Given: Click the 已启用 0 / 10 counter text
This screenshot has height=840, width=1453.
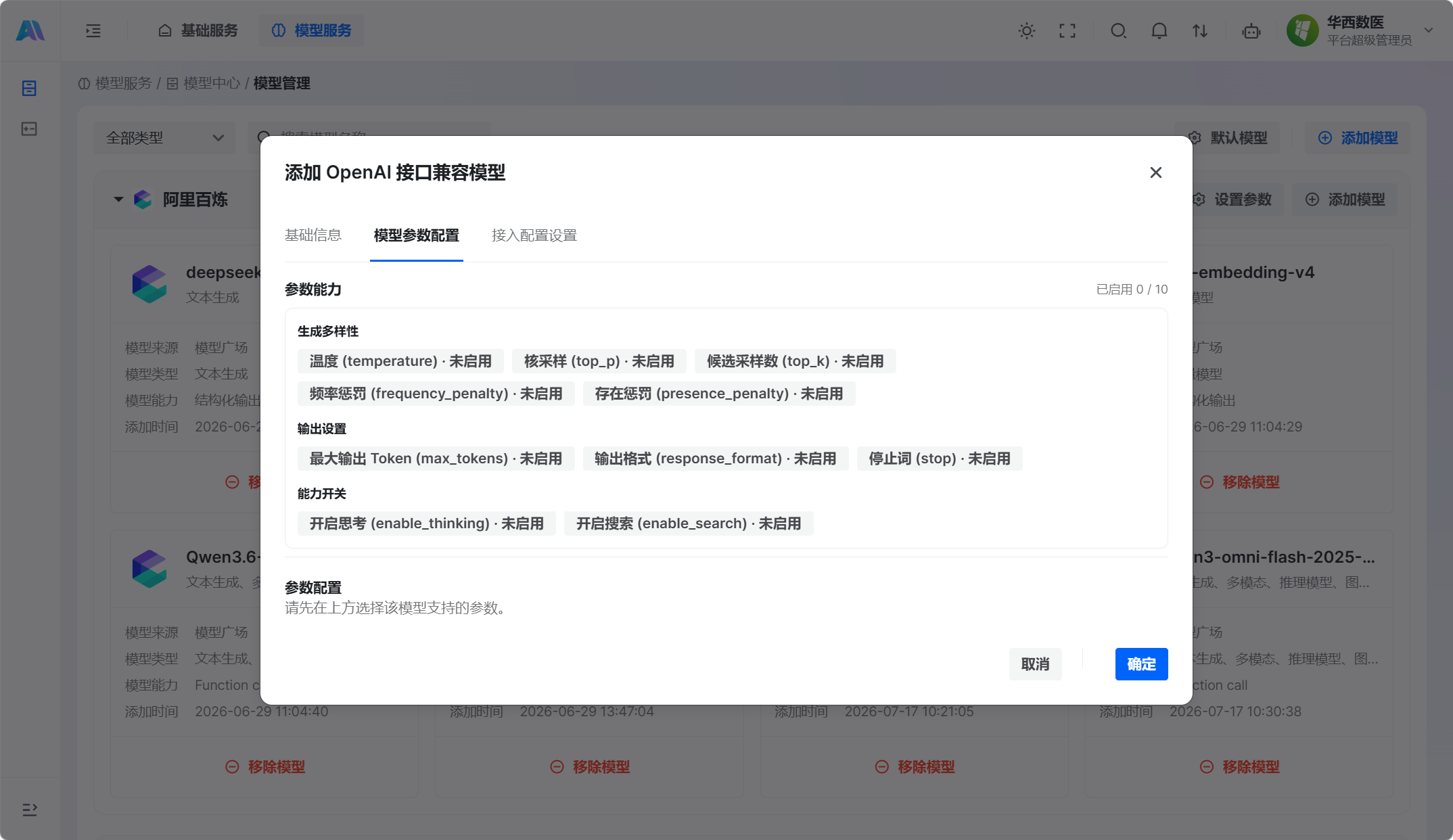Looking at the screenshot, I should 1132,289.
